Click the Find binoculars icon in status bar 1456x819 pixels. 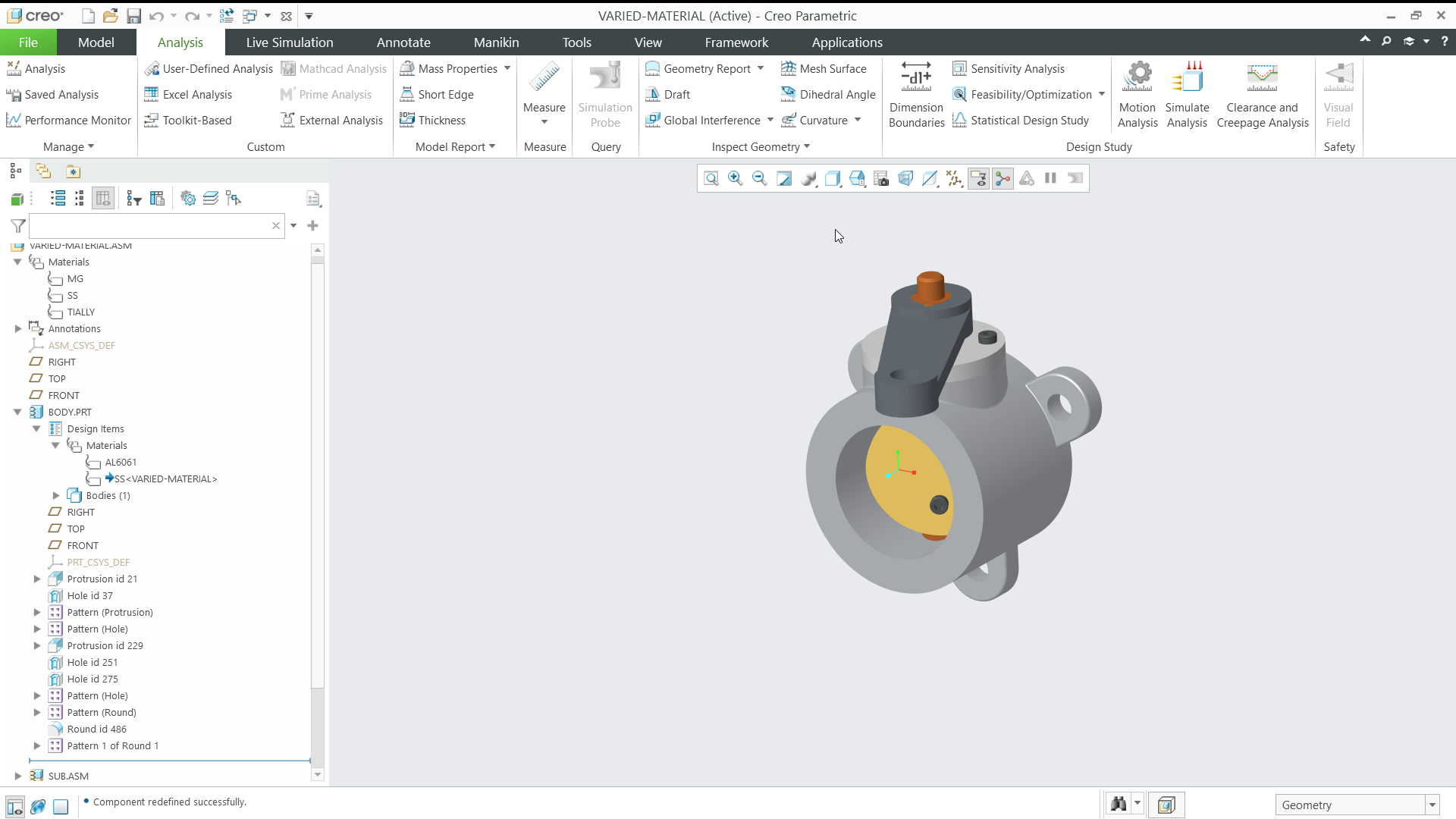point(1119,805)
